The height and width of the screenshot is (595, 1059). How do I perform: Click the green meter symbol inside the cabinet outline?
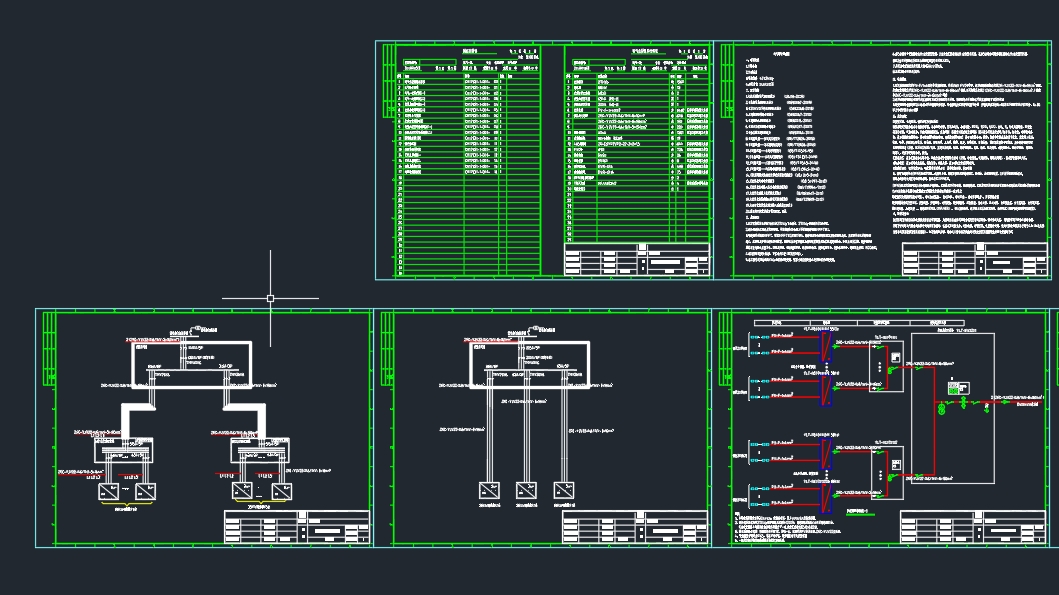pos(958,388)
